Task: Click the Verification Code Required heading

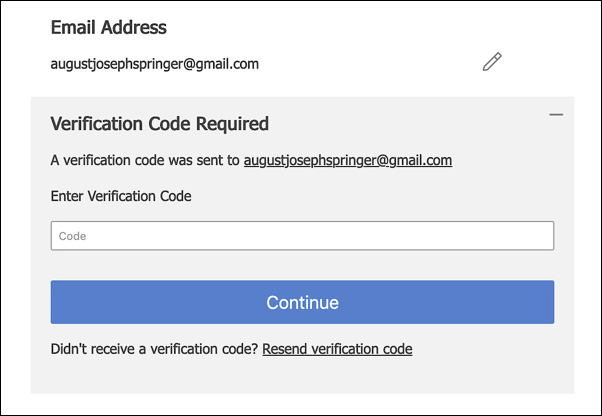Action: point(160,124)
